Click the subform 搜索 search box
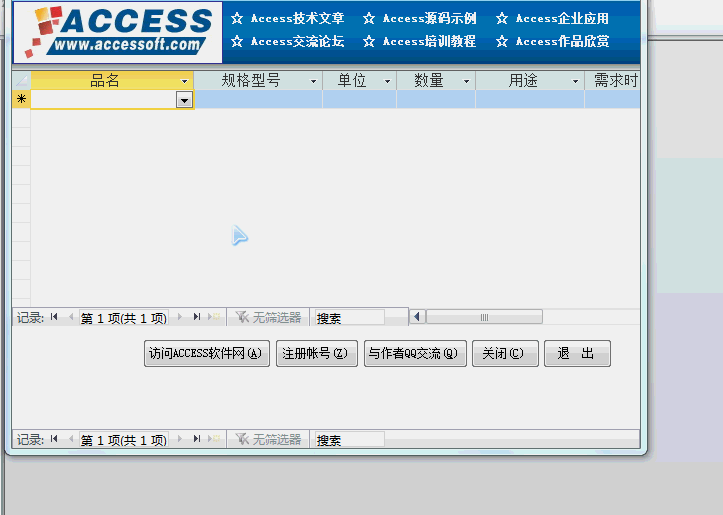Viewport: 723px width, 515px height. (x=350, y=318)
